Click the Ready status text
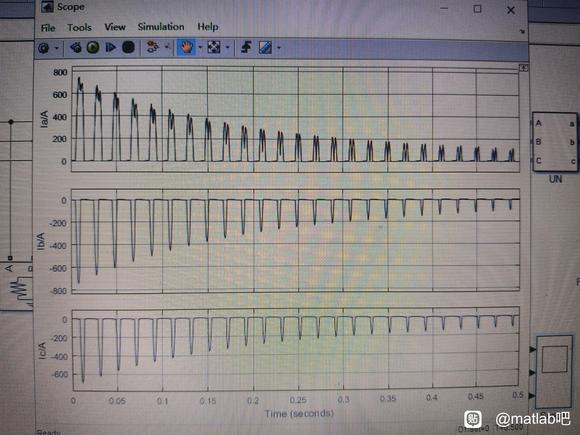Viewport: 580px width, 435px height. [x=48, y=432]
